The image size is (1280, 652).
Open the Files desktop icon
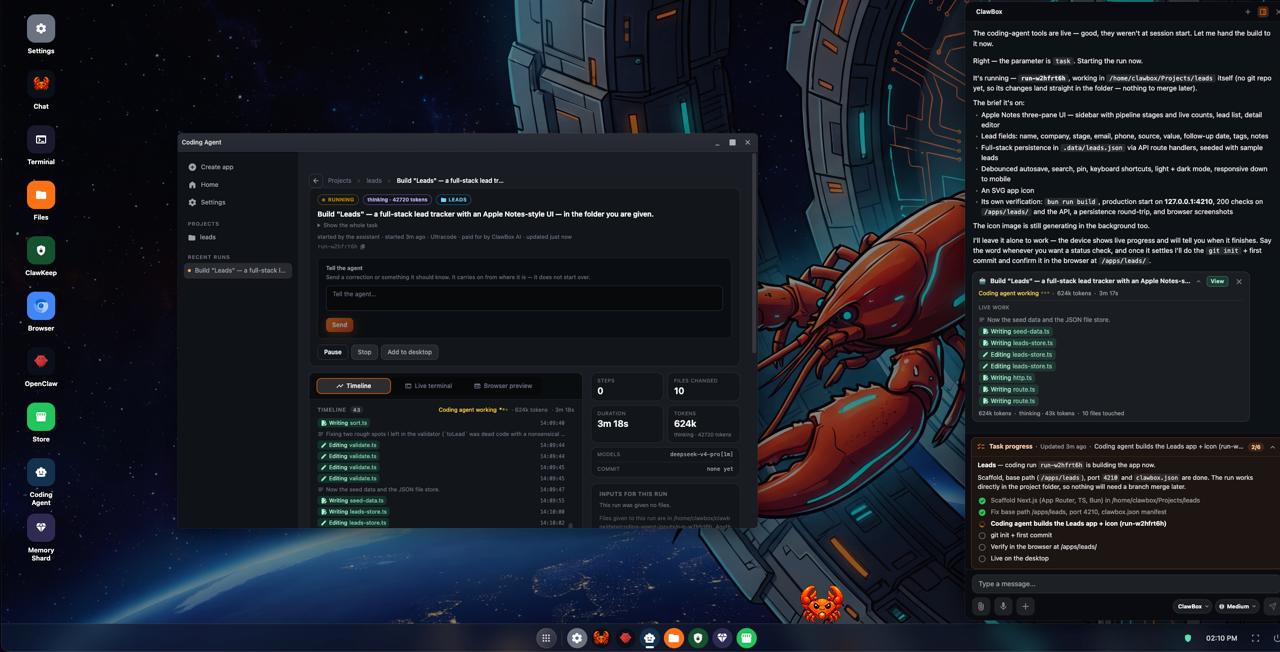coord(41,195)
